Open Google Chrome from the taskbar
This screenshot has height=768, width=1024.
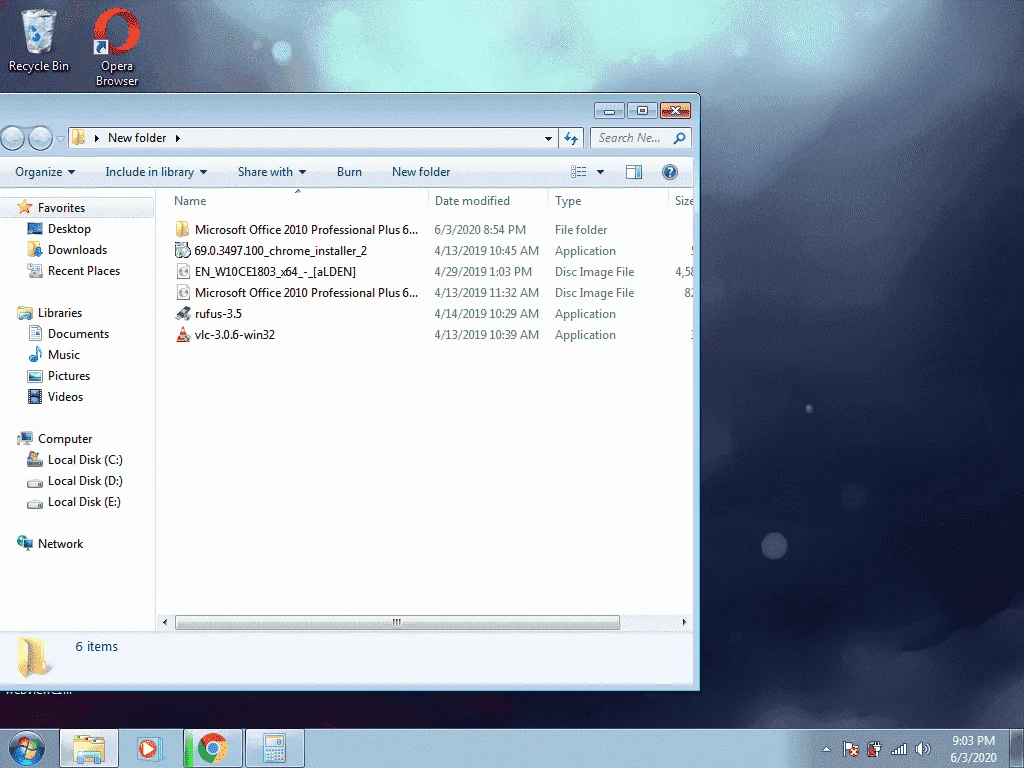pos(213,748)
